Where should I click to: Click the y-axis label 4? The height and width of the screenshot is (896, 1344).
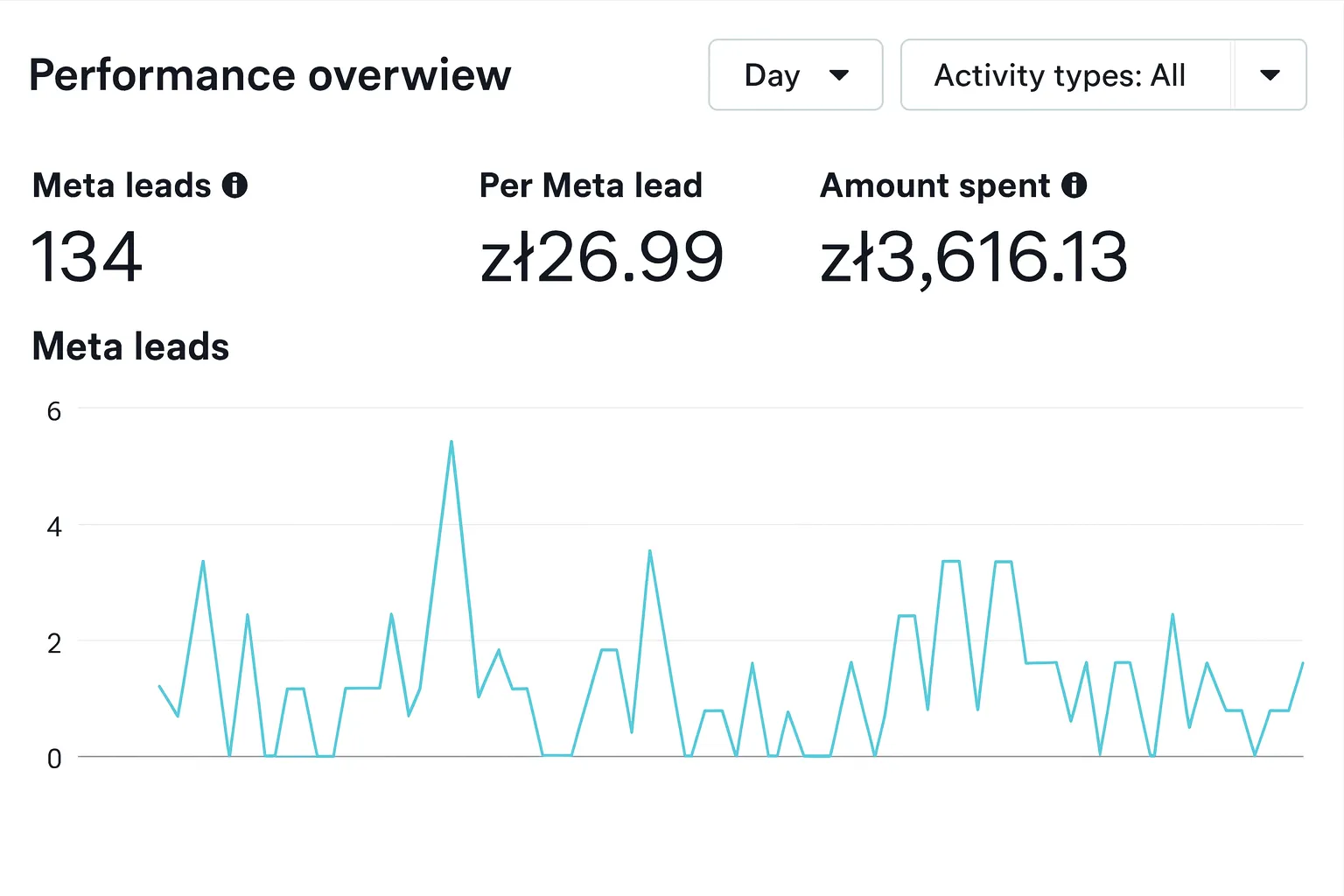coord(54,527)
